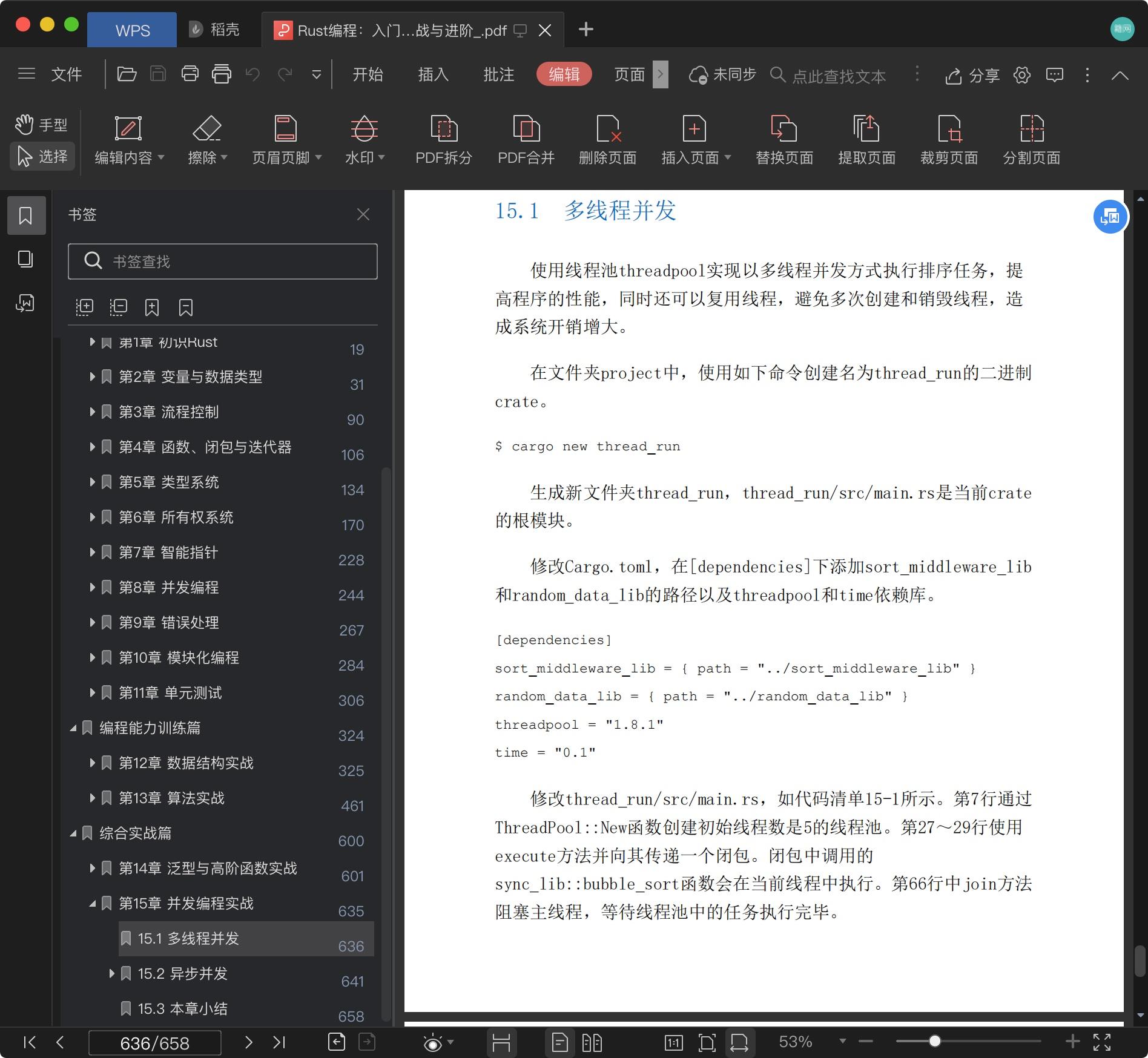Viewport: 1148px width, 1058px height.
Task: Jump to the last page
Action: pyautogui.click(x=279, y=1042)
